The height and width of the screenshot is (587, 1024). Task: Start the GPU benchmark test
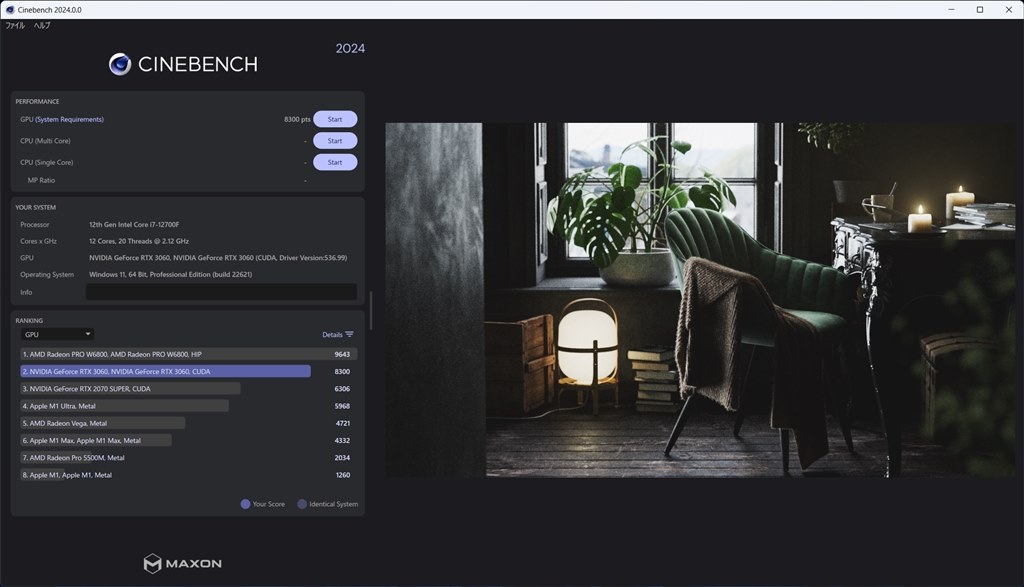point(335,119)
